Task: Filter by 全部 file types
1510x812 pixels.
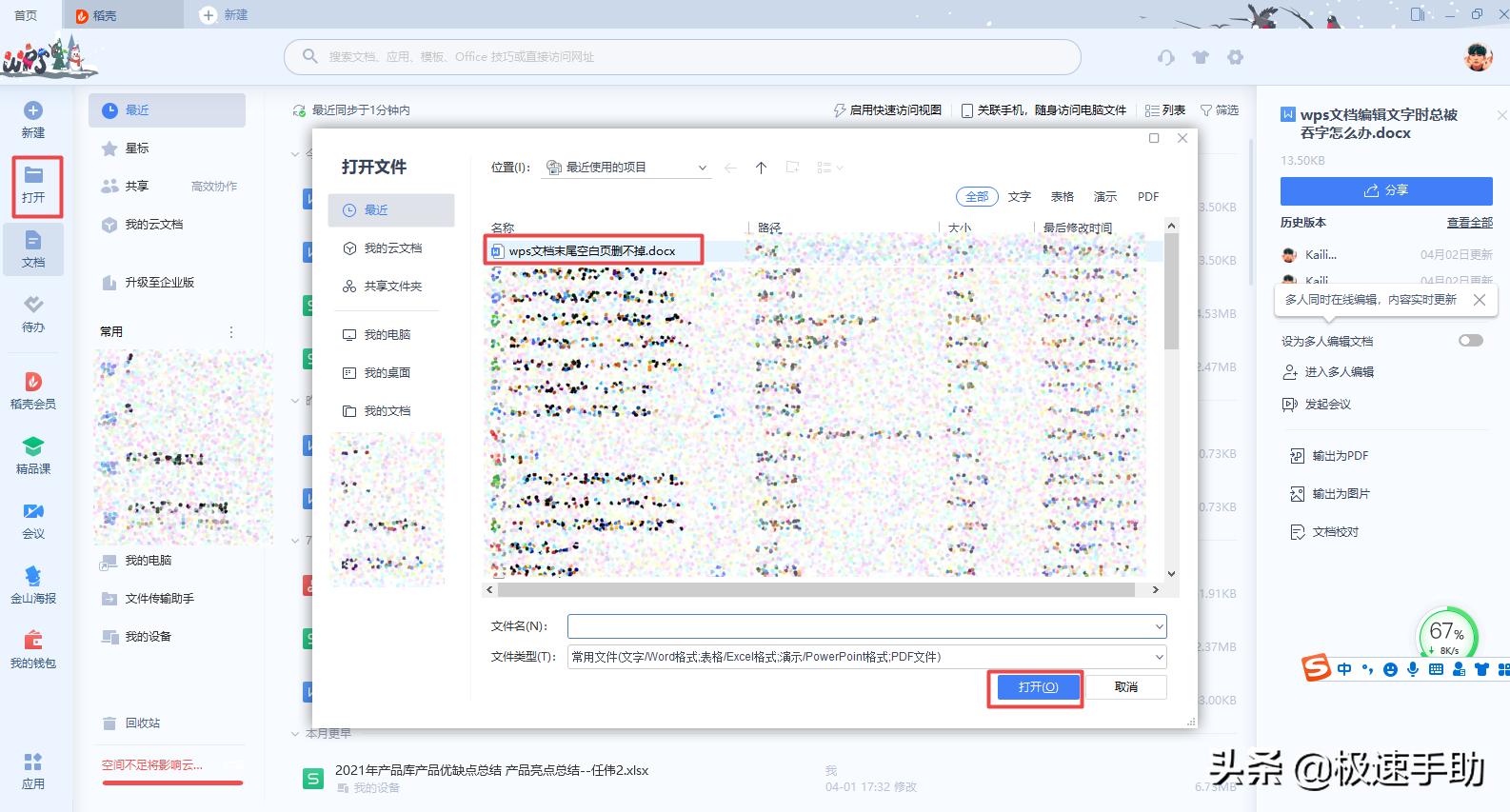Action: click(x=977, y=197)
